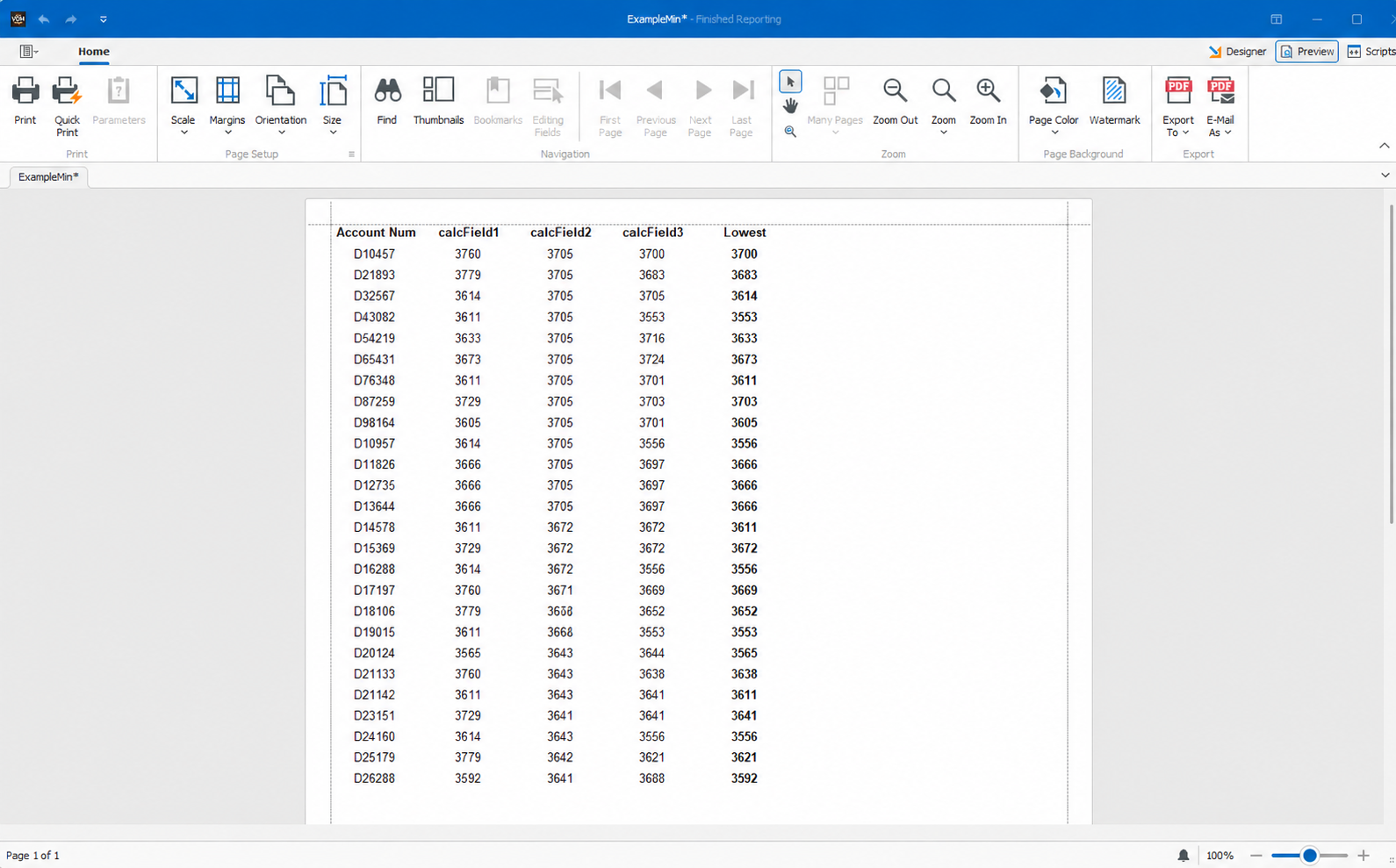The width and height of the screenshot is (1396, 868).
Task: Click the 100% zoom percentage in status bar
Action: click(1220, 856)
